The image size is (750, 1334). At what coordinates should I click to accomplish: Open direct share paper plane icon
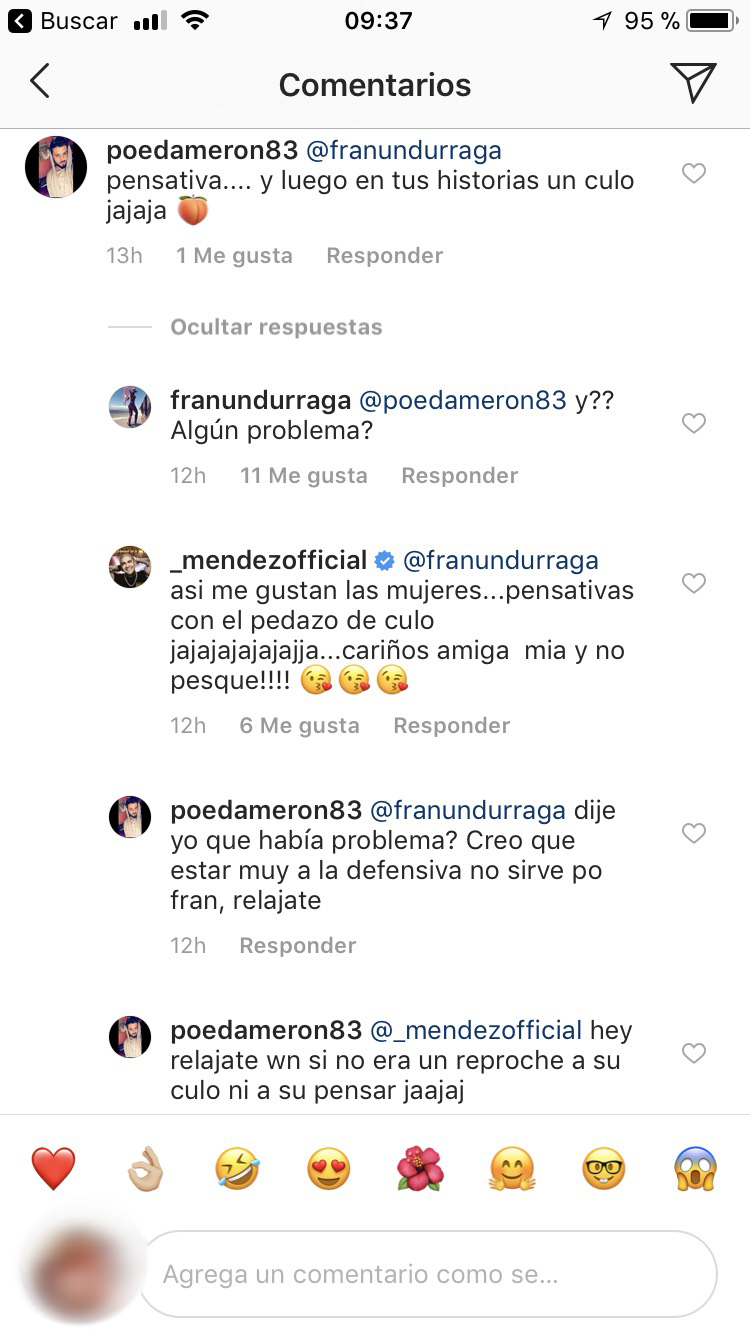pos(693,83)
